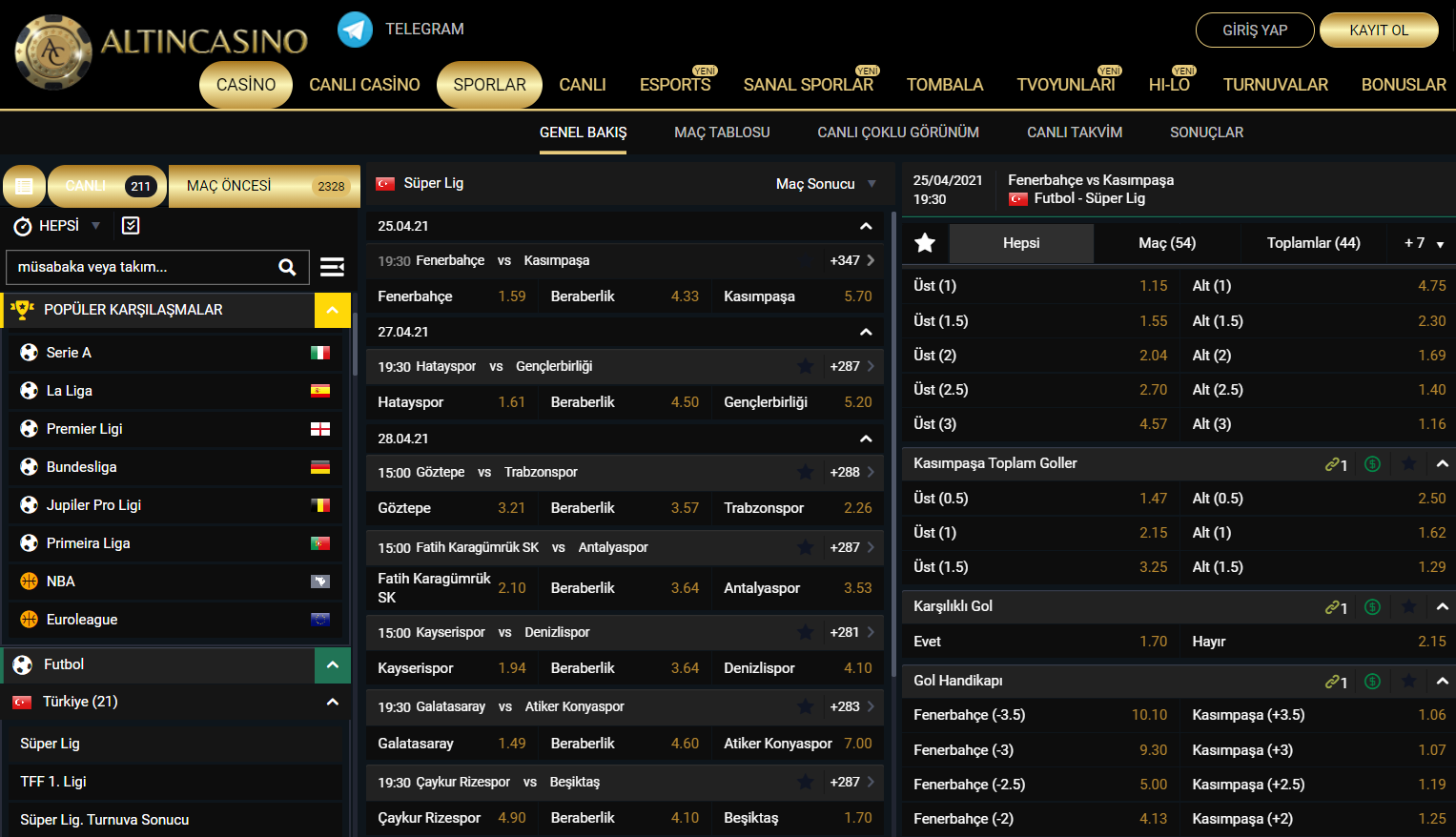Open NBA basketball league
Viewport: 1456px width, 837px height.
point(174,582)
